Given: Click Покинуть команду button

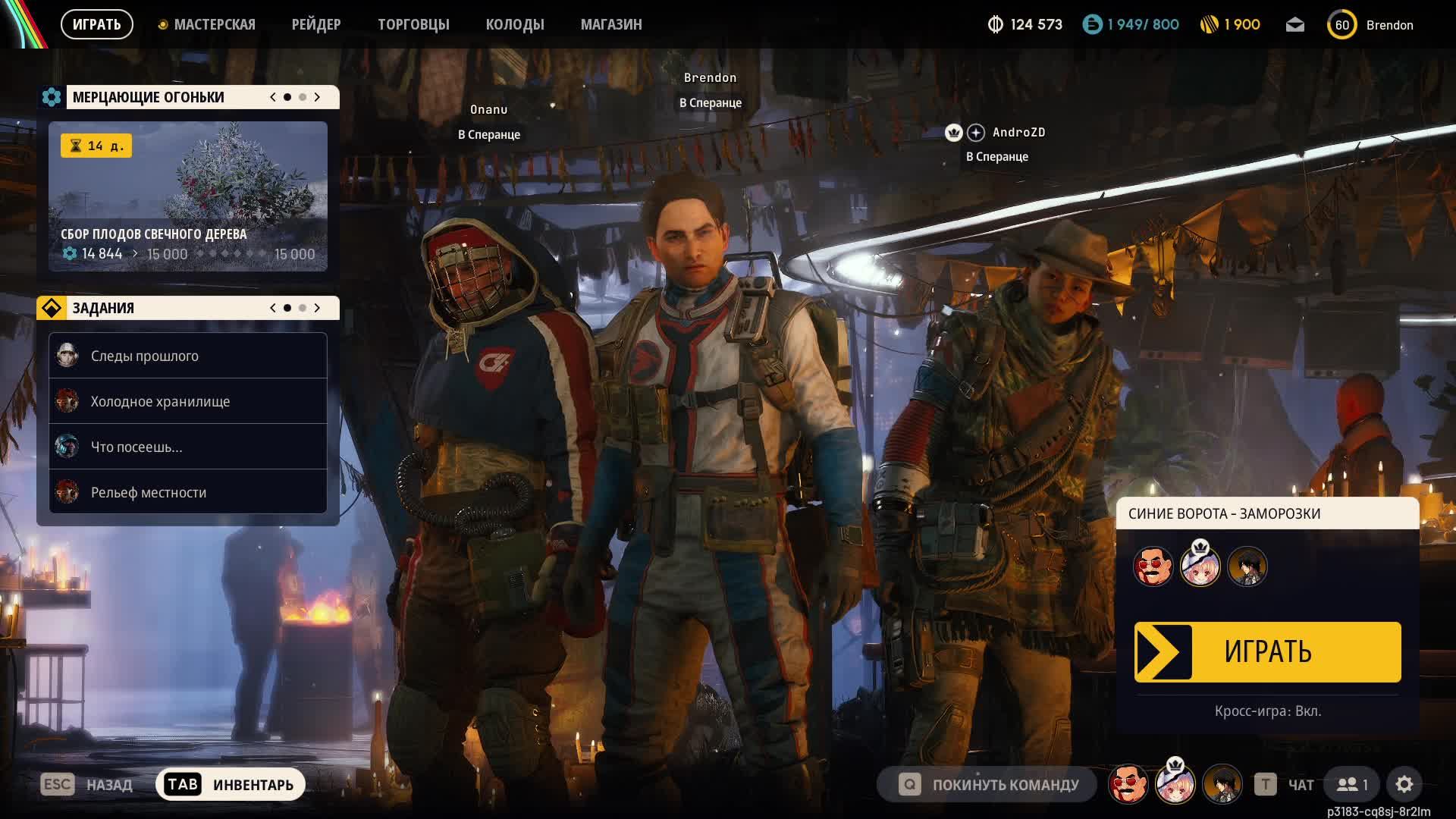Looking at the screenshot, I should (x=988, y=784).
